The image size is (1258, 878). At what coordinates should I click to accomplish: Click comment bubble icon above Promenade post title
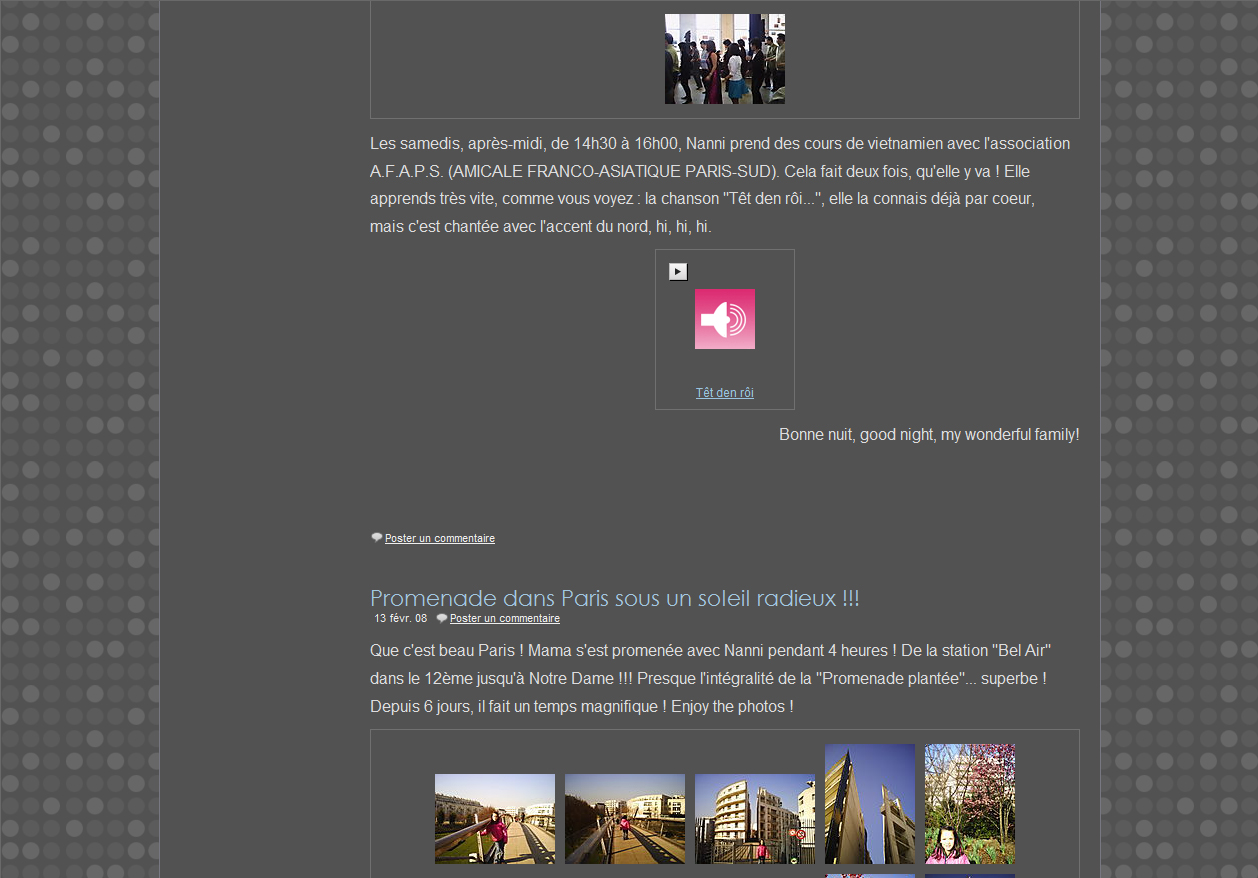point(376,538)
